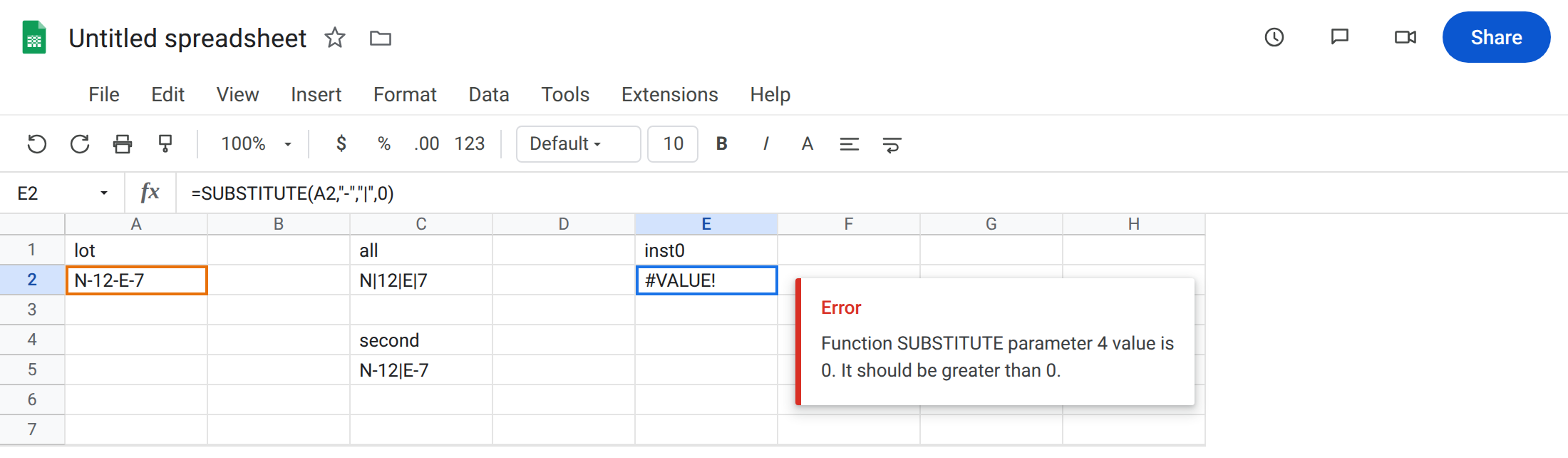Open the View menu
The height and width of the screenshot is (458, 1568).
pos(237,94)
